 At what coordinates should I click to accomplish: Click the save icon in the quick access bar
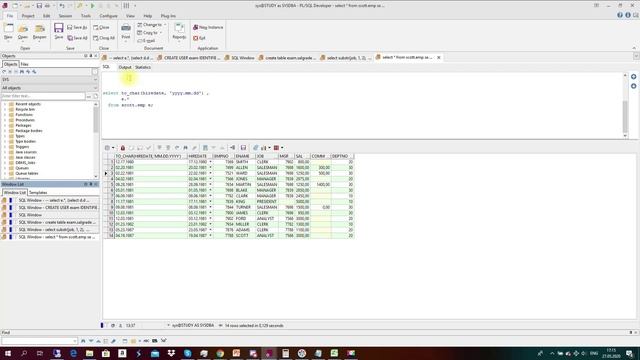[x=39, y=6]
